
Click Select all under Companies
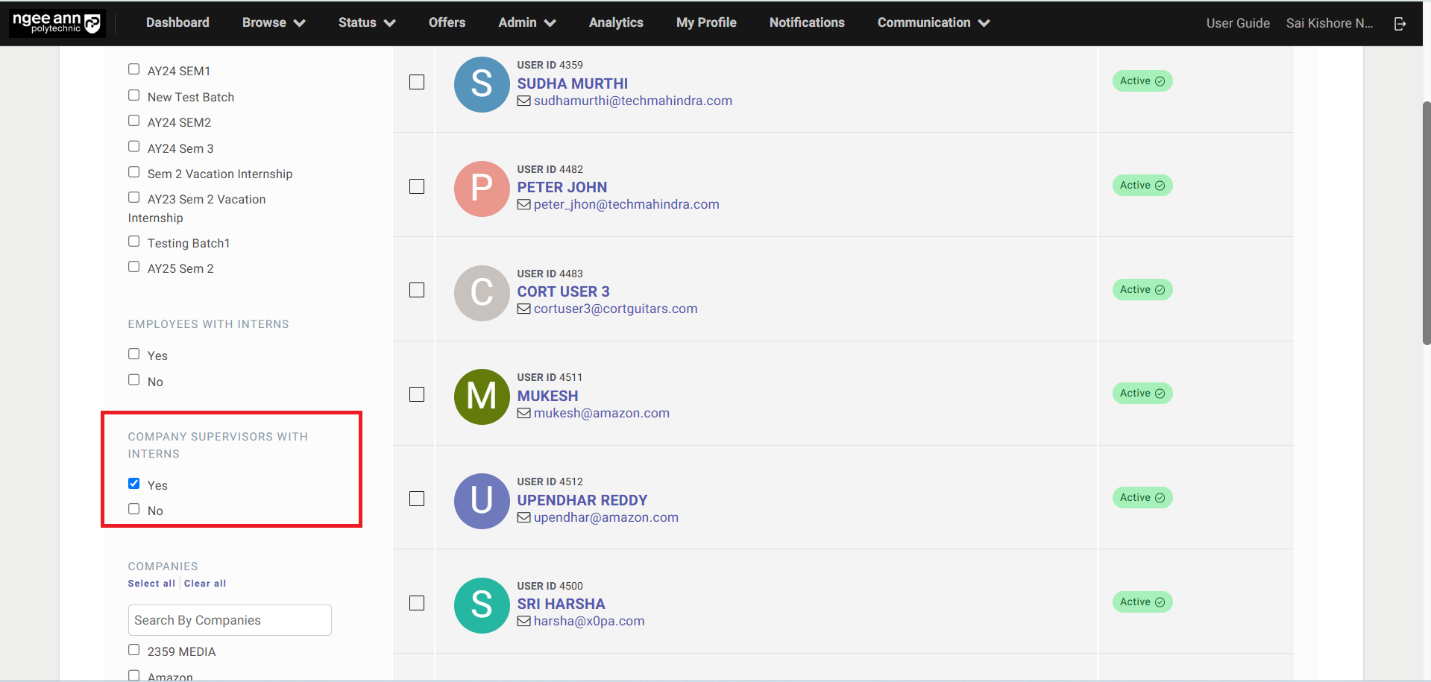point(151,584)
